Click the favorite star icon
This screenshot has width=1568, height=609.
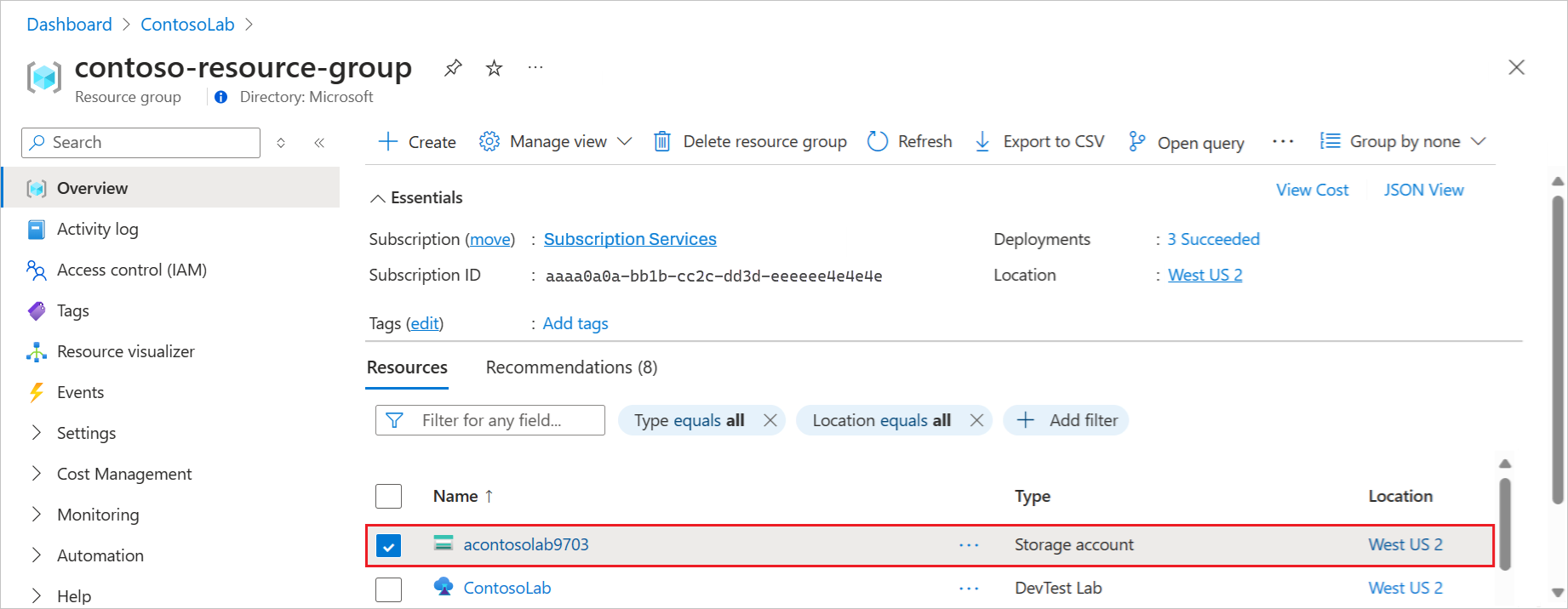pyautogui.click(x=494, y=68)
